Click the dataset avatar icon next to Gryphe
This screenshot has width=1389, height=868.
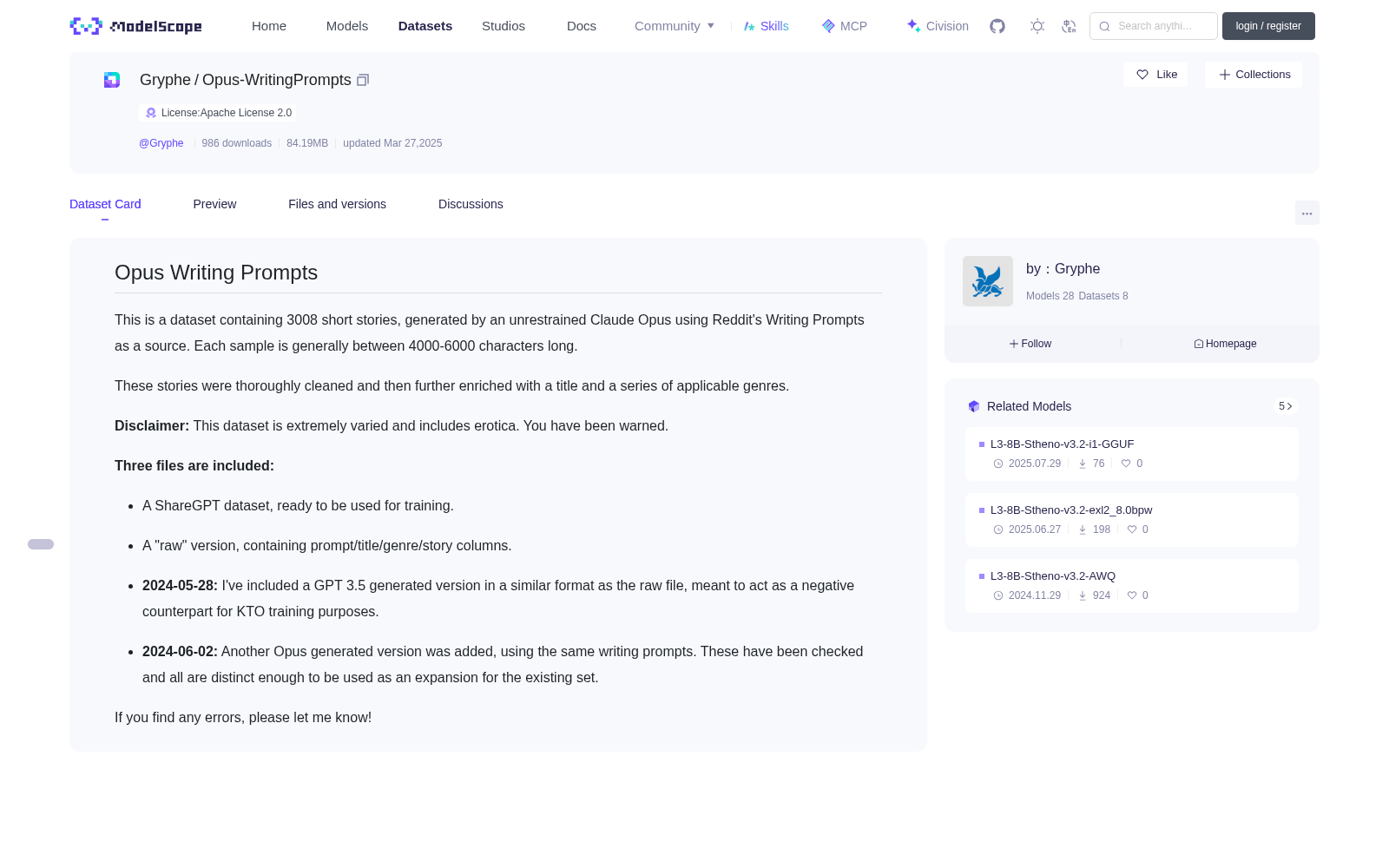pos(112,80)
